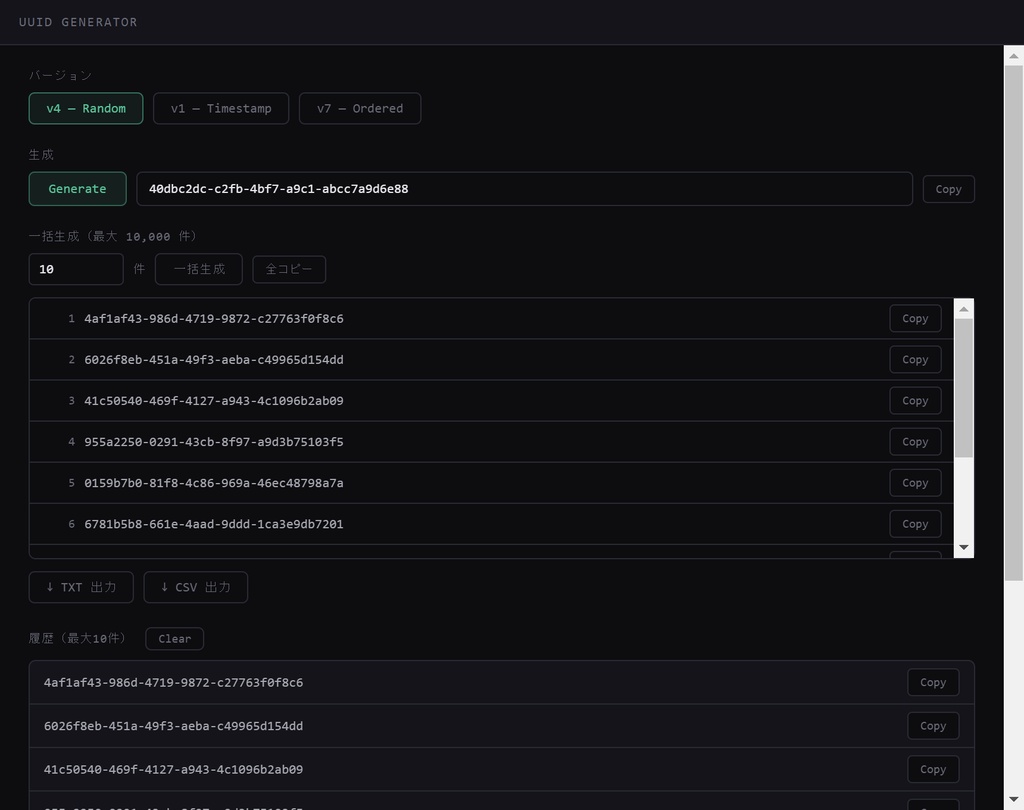1024x810 pixels.
Task: Copy bulk row 6 UUID 6781b5b8
Action: [915, 524]
